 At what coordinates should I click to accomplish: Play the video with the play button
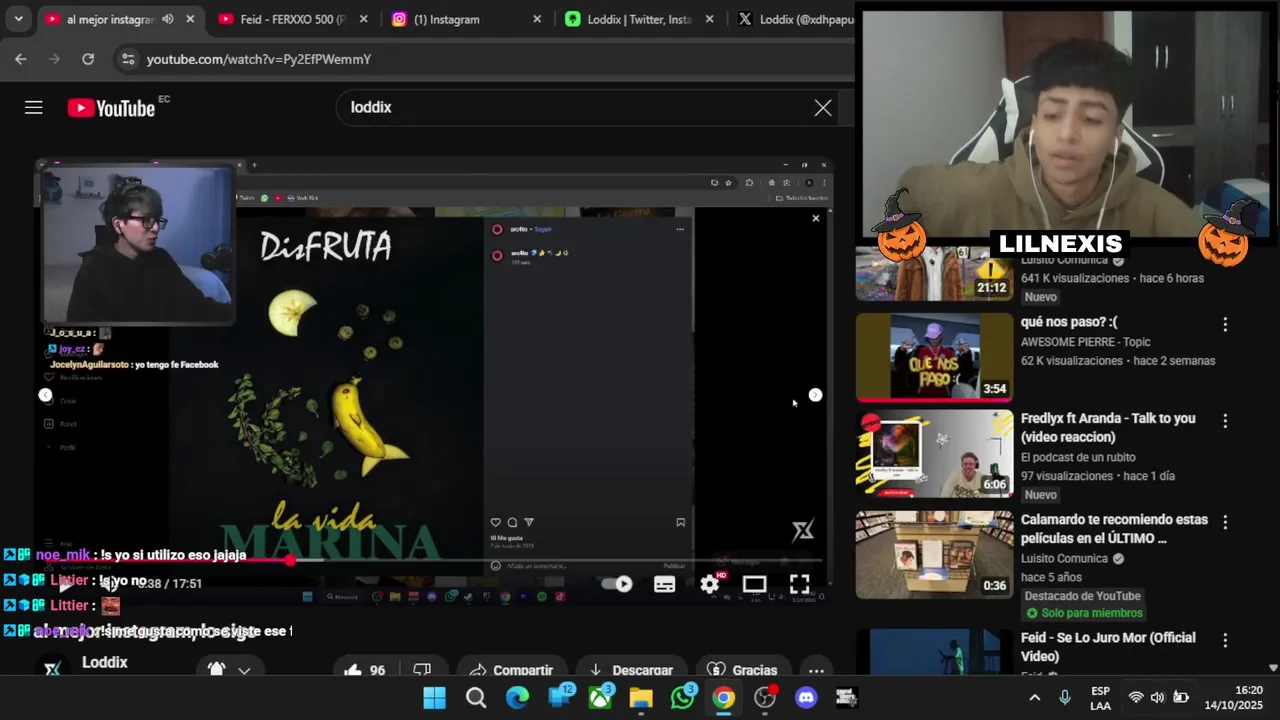click(x=65, y=584)
